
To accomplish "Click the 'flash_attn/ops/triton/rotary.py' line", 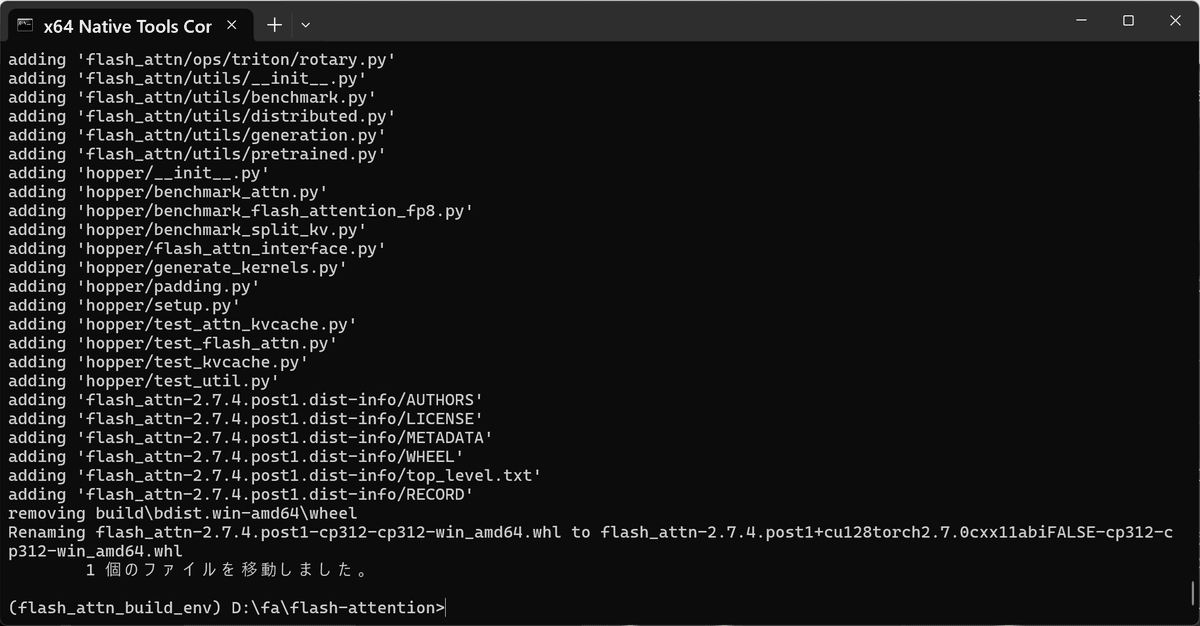I will pyautogui.click(x=202, y=59).
